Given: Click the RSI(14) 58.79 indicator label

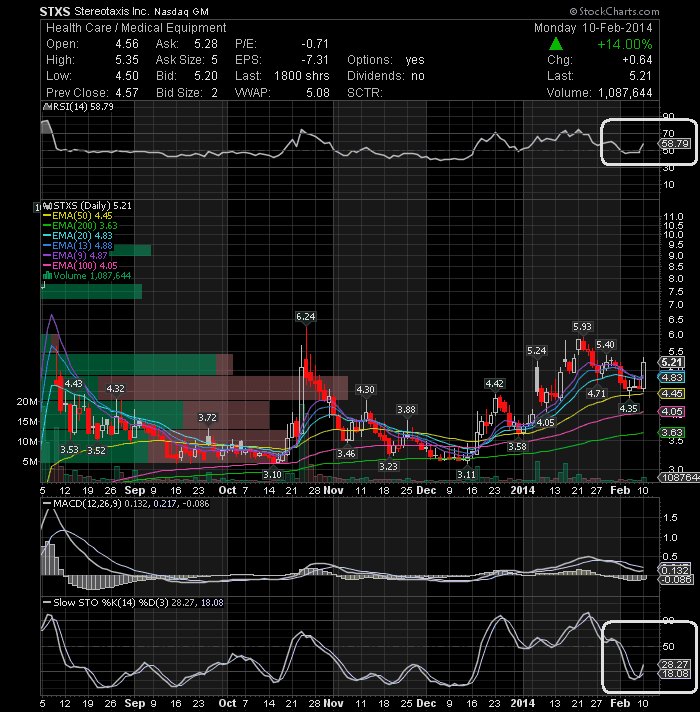Looking at the screenshot, I should (78, 107).
